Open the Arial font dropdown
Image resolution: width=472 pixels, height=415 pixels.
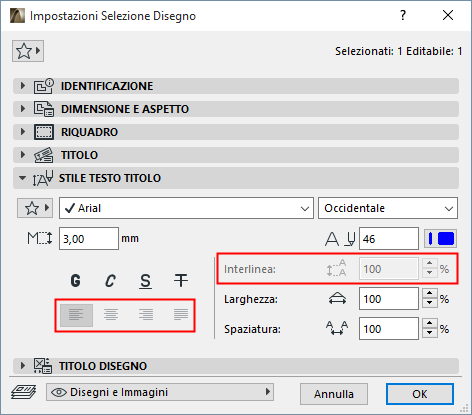(x=186, y=208)
